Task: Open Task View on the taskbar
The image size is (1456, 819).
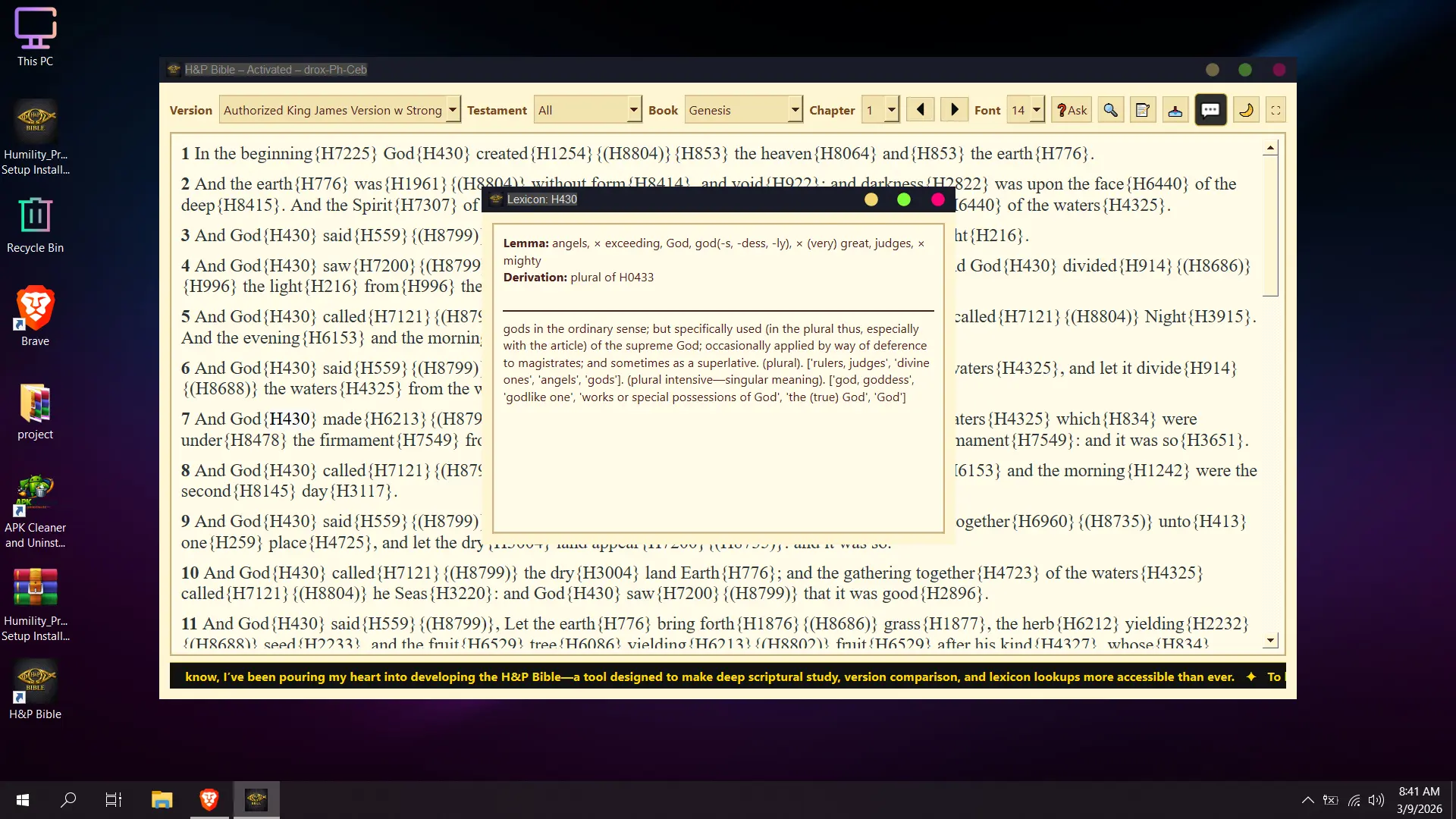Action: tap(114, 800)
